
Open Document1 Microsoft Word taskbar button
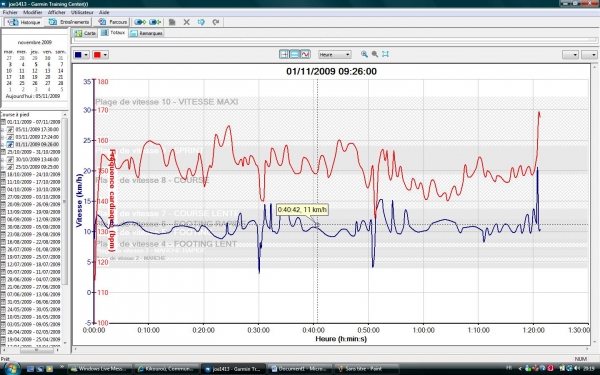click(300, 369)
